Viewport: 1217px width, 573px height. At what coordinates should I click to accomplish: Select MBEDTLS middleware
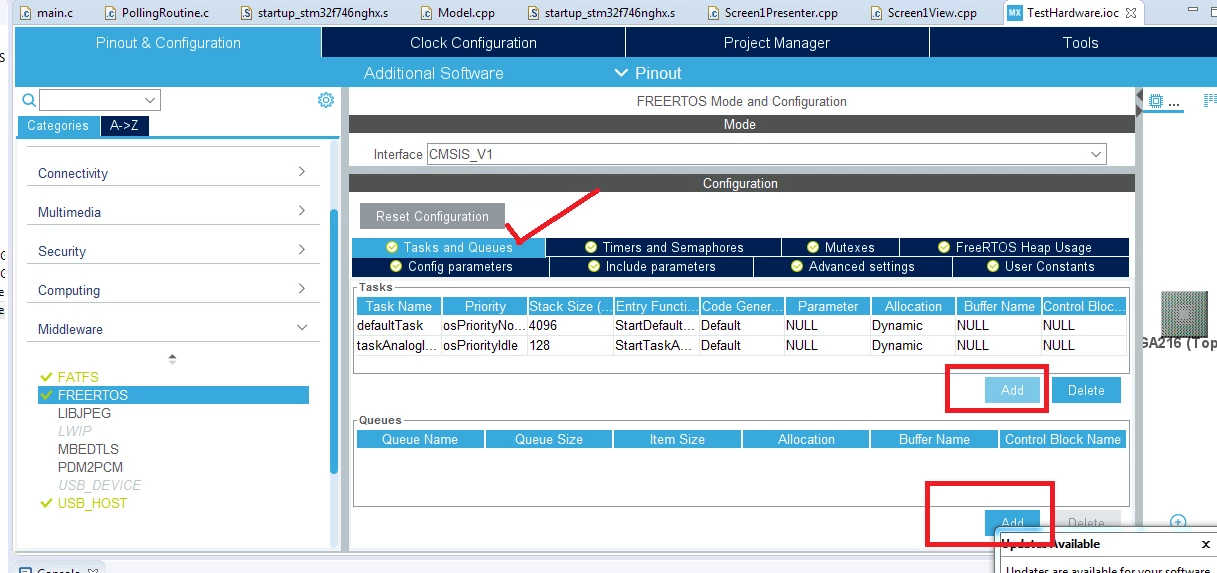(89, 449)
